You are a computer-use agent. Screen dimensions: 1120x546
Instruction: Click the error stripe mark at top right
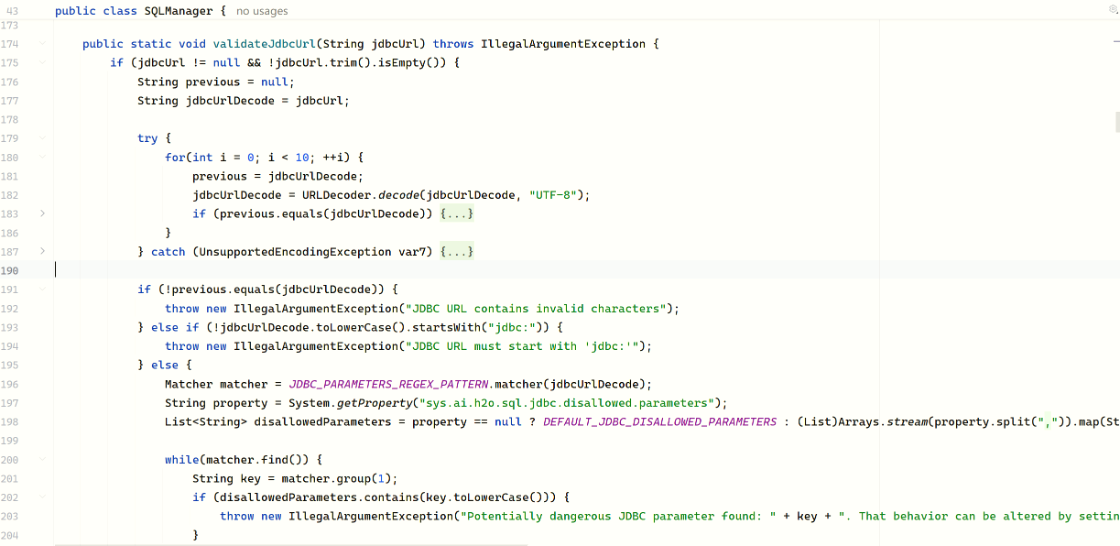[x=1116, y=40]
